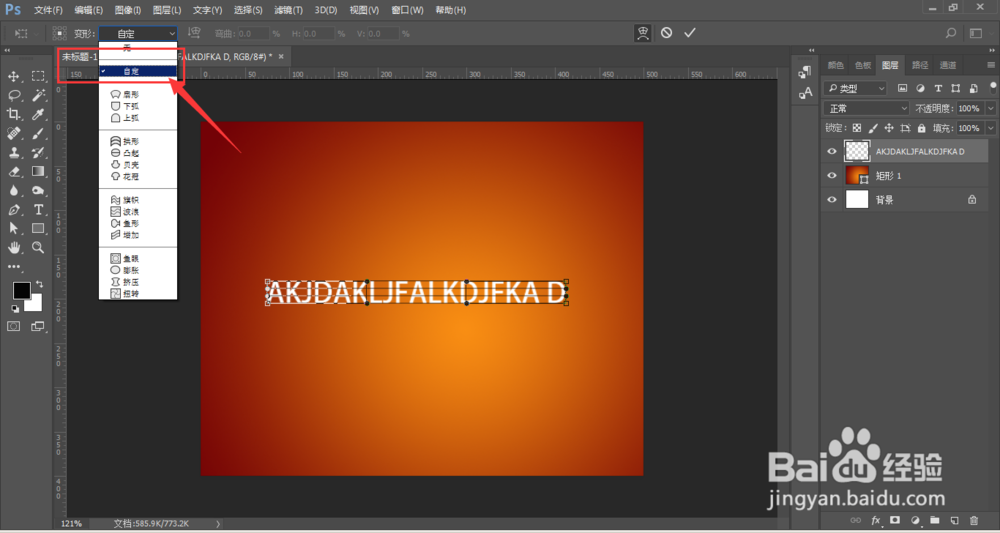Switch between free transform and warp modes
The image size is (1000, 533).
pyautogui.click(x=643, y=33)
